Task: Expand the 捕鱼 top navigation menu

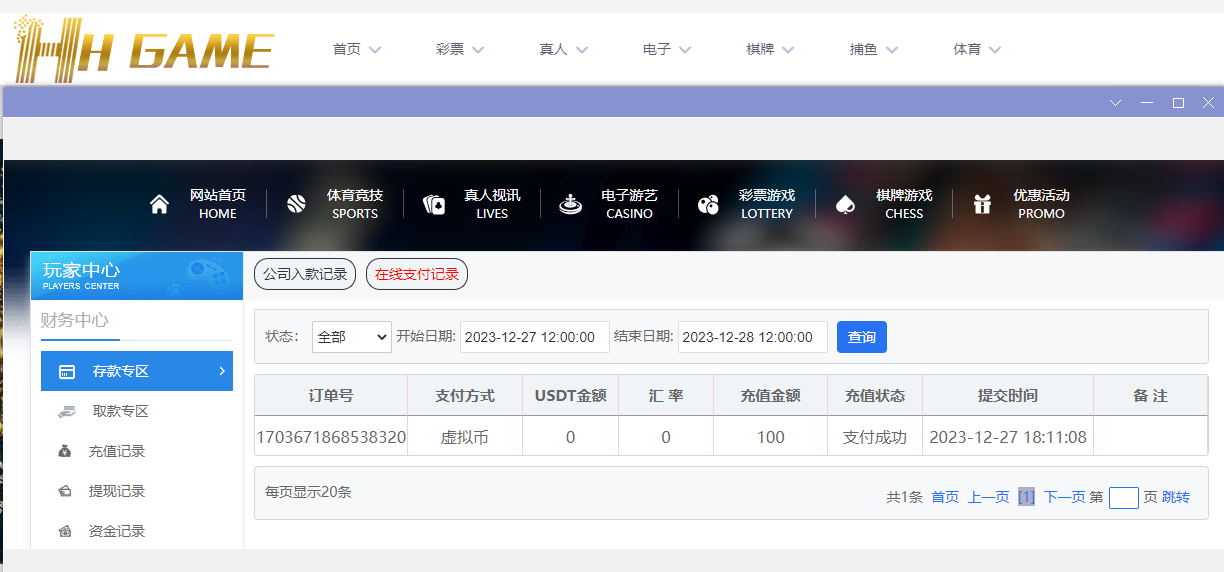Action: click(x=873, y=49)
